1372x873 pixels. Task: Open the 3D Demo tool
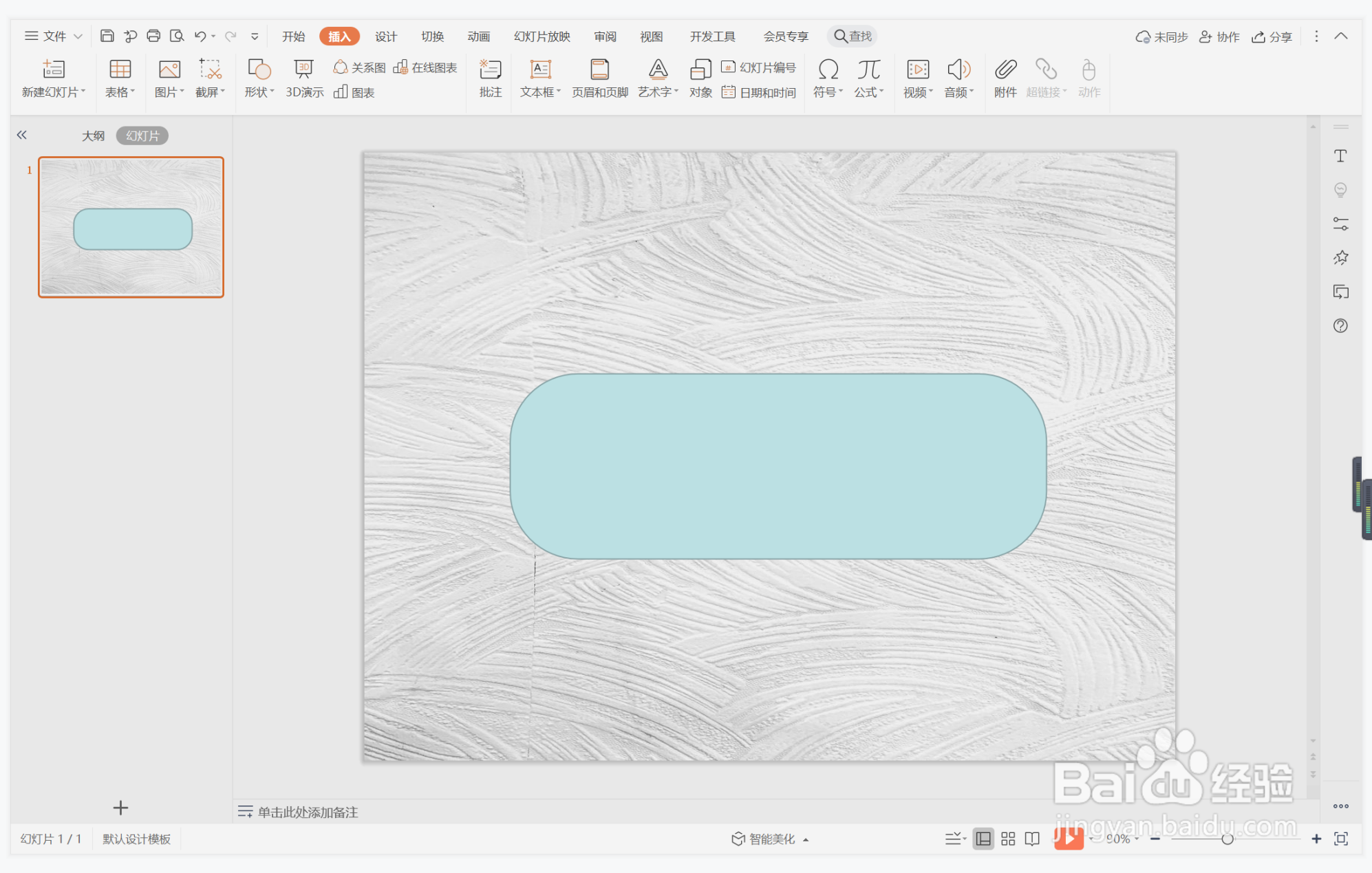[x=304, y=78]
